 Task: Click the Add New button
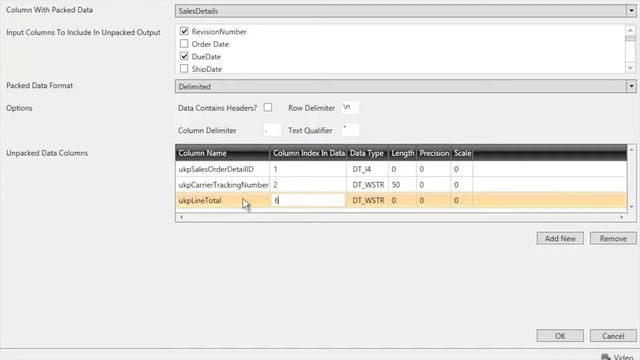(x=560, y=238)
